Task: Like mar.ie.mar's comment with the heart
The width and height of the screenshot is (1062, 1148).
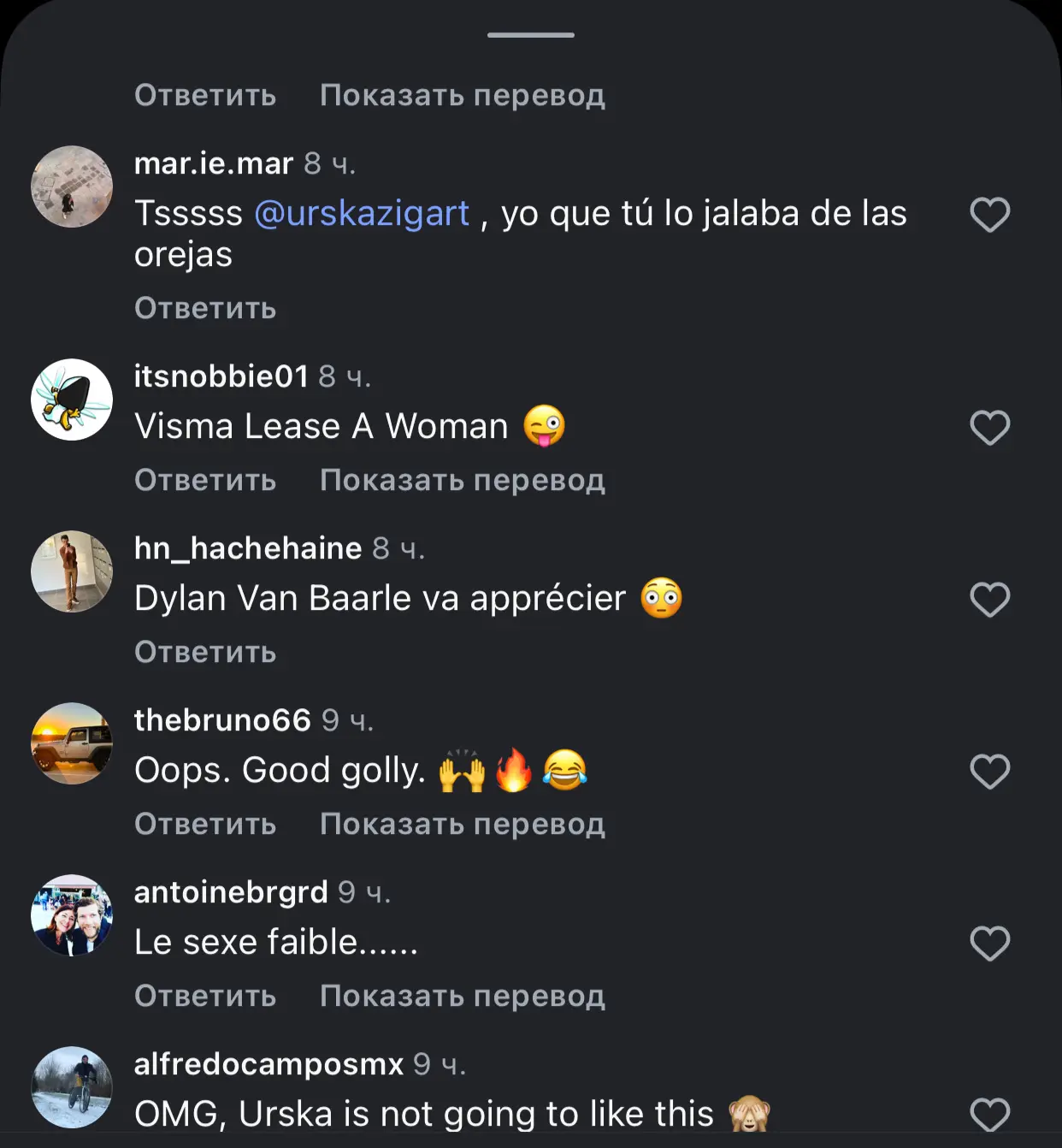Action: point(990,215)
